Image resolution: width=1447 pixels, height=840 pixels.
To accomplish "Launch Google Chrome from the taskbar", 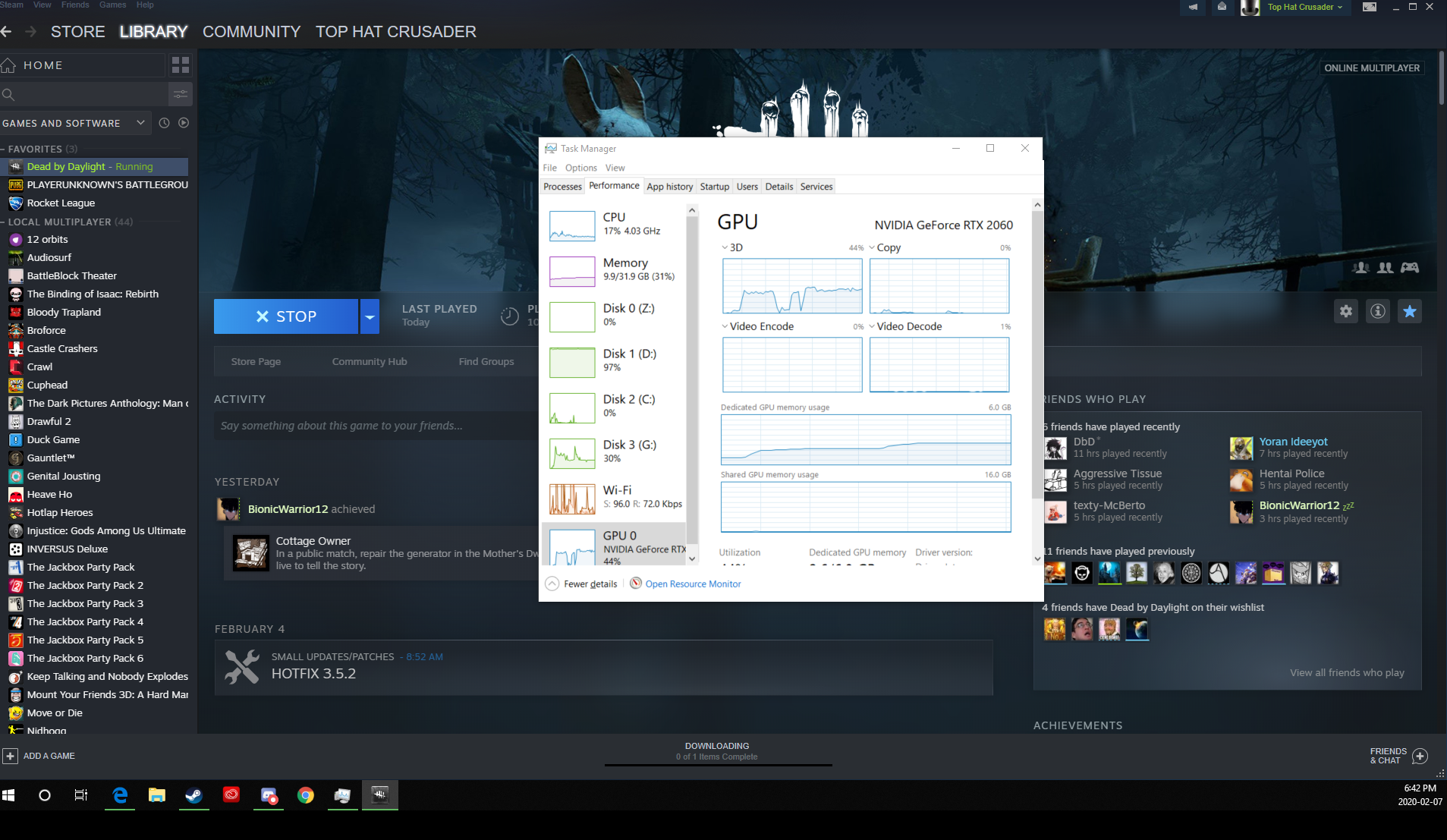I will [x=305, y=795].
